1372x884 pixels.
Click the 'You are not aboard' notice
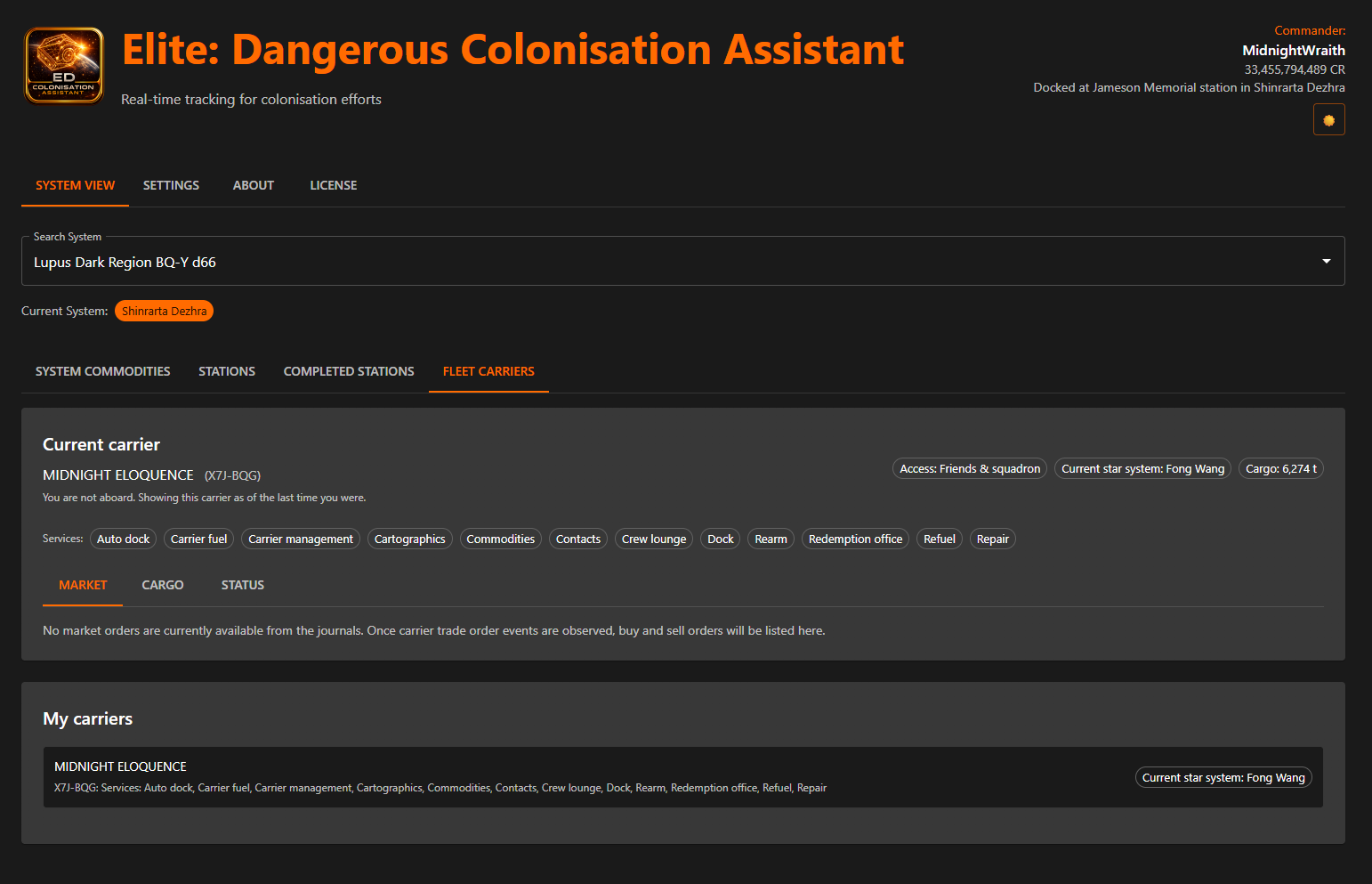[205, 498]
